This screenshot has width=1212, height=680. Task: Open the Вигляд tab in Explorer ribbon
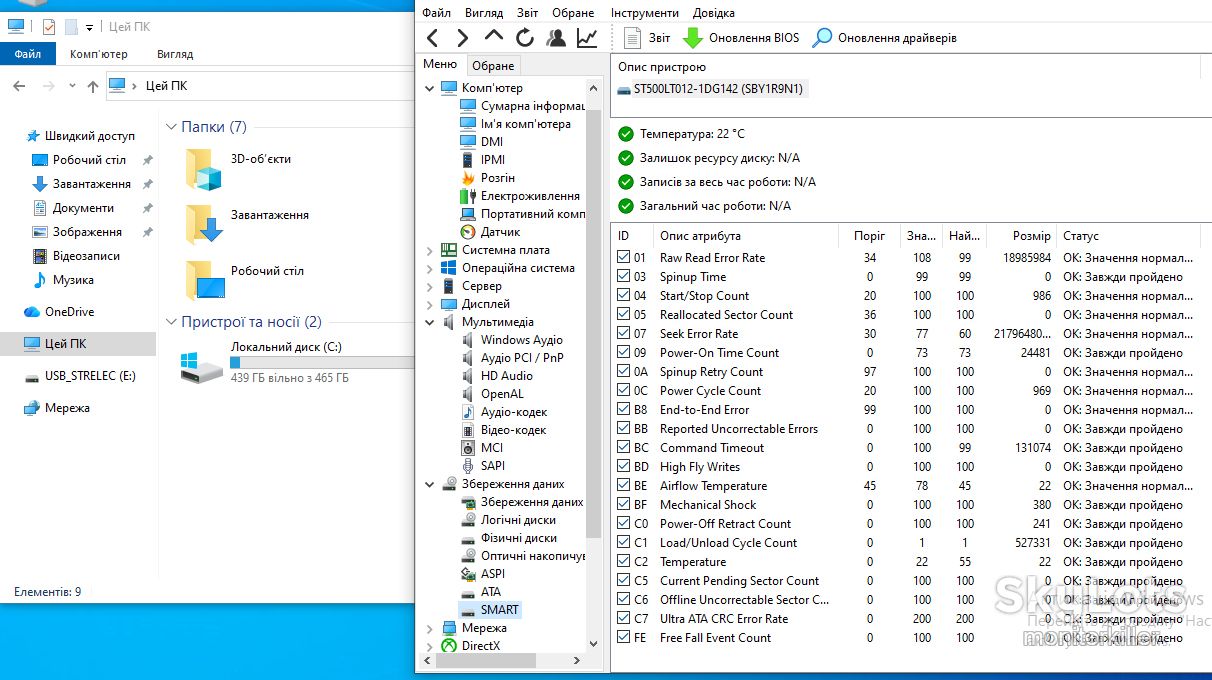click(x=175, y=54)
